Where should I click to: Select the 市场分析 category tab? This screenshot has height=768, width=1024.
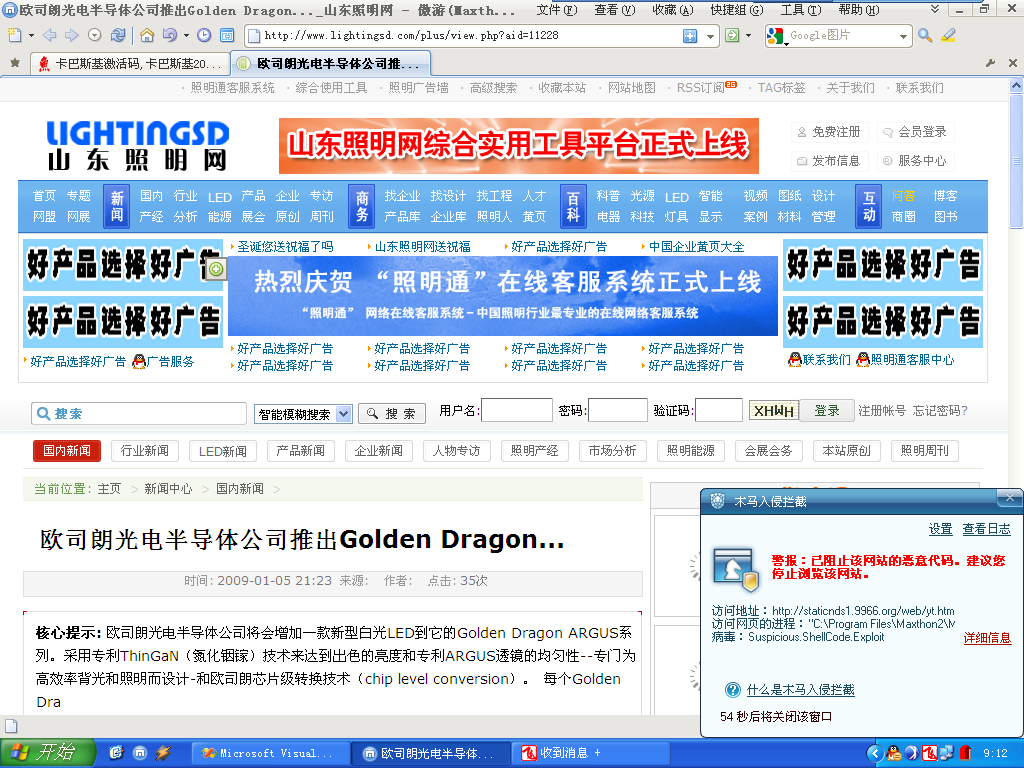point(613,451)
